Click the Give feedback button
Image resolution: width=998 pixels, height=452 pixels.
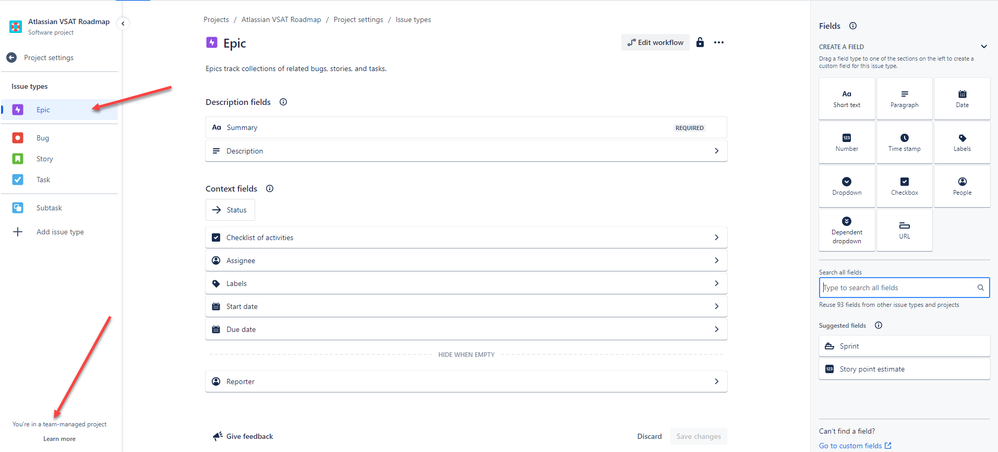point(242,436)
